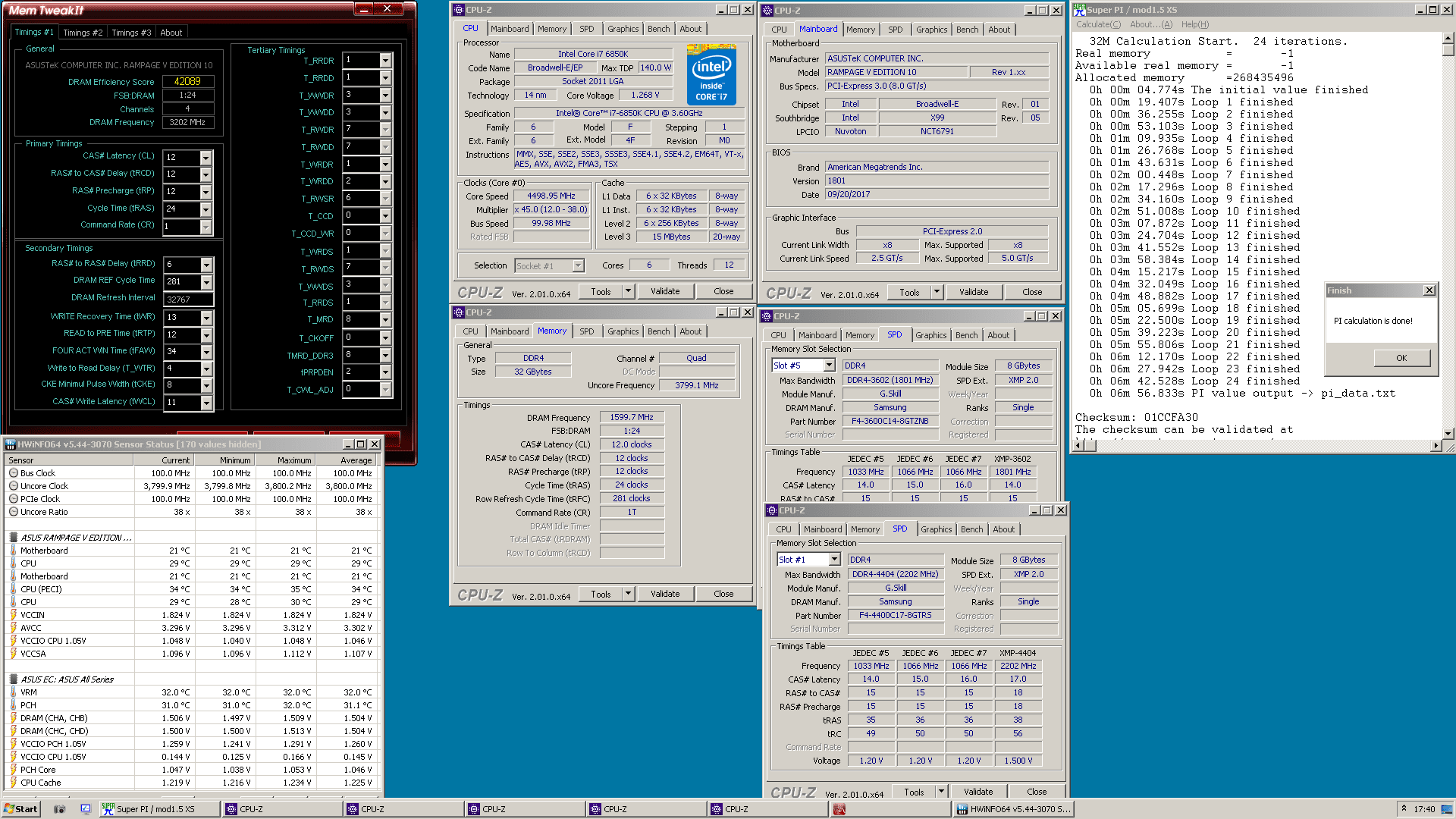Click the chip icon beside ASUS EC: ASUS All Series
This screenshot has height=819, width=1456.
click(13, 679)
